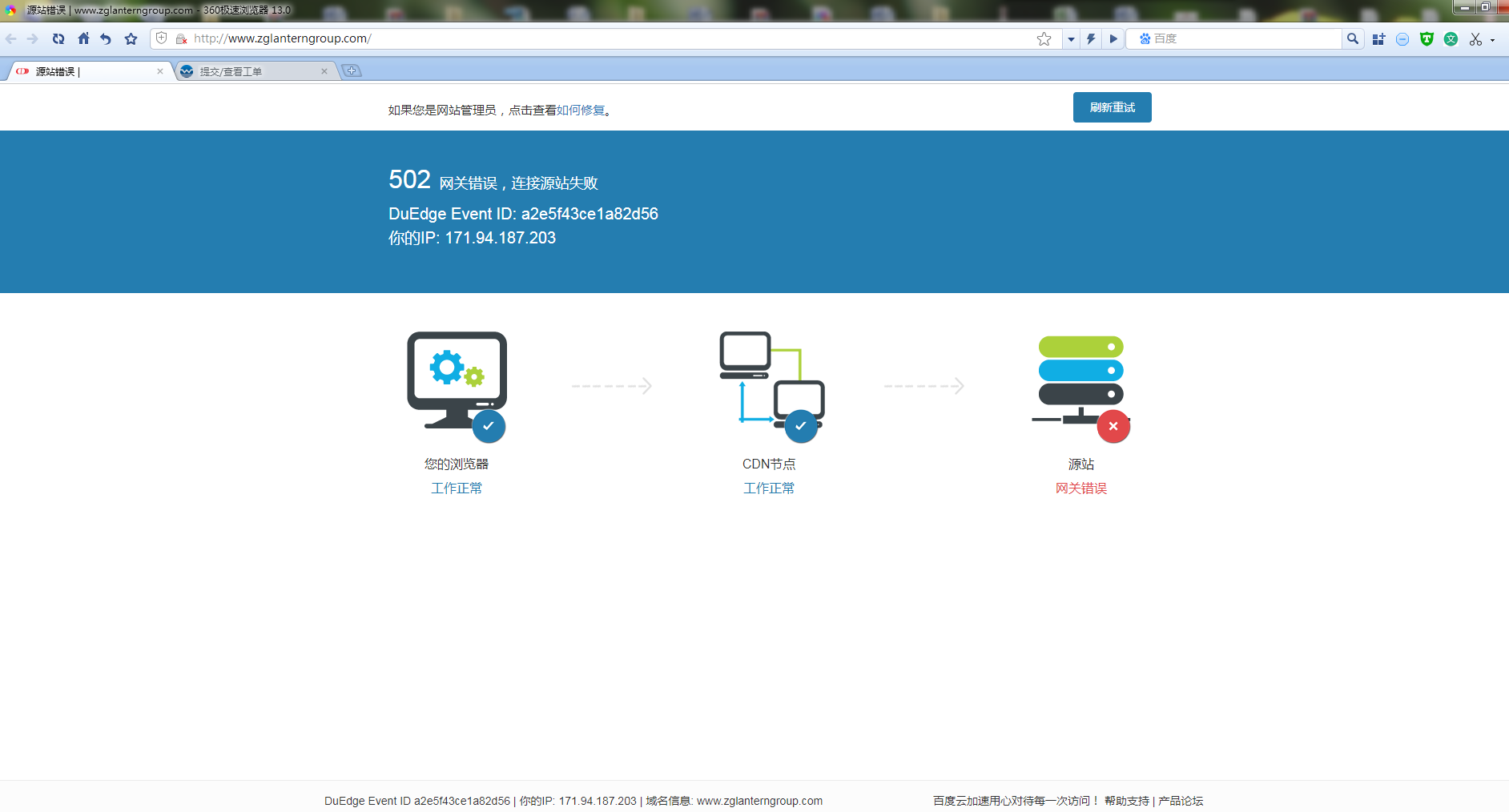Activate the lightning speed mode icon

(1091, 38)
